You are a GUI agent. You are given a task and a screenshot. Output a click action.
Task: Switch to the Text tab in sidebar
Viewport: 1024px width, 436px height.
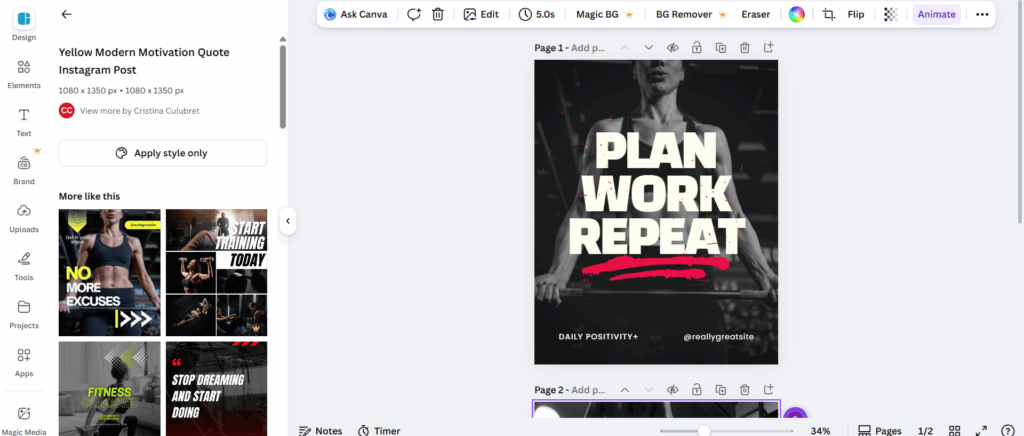tap(24, 121)
